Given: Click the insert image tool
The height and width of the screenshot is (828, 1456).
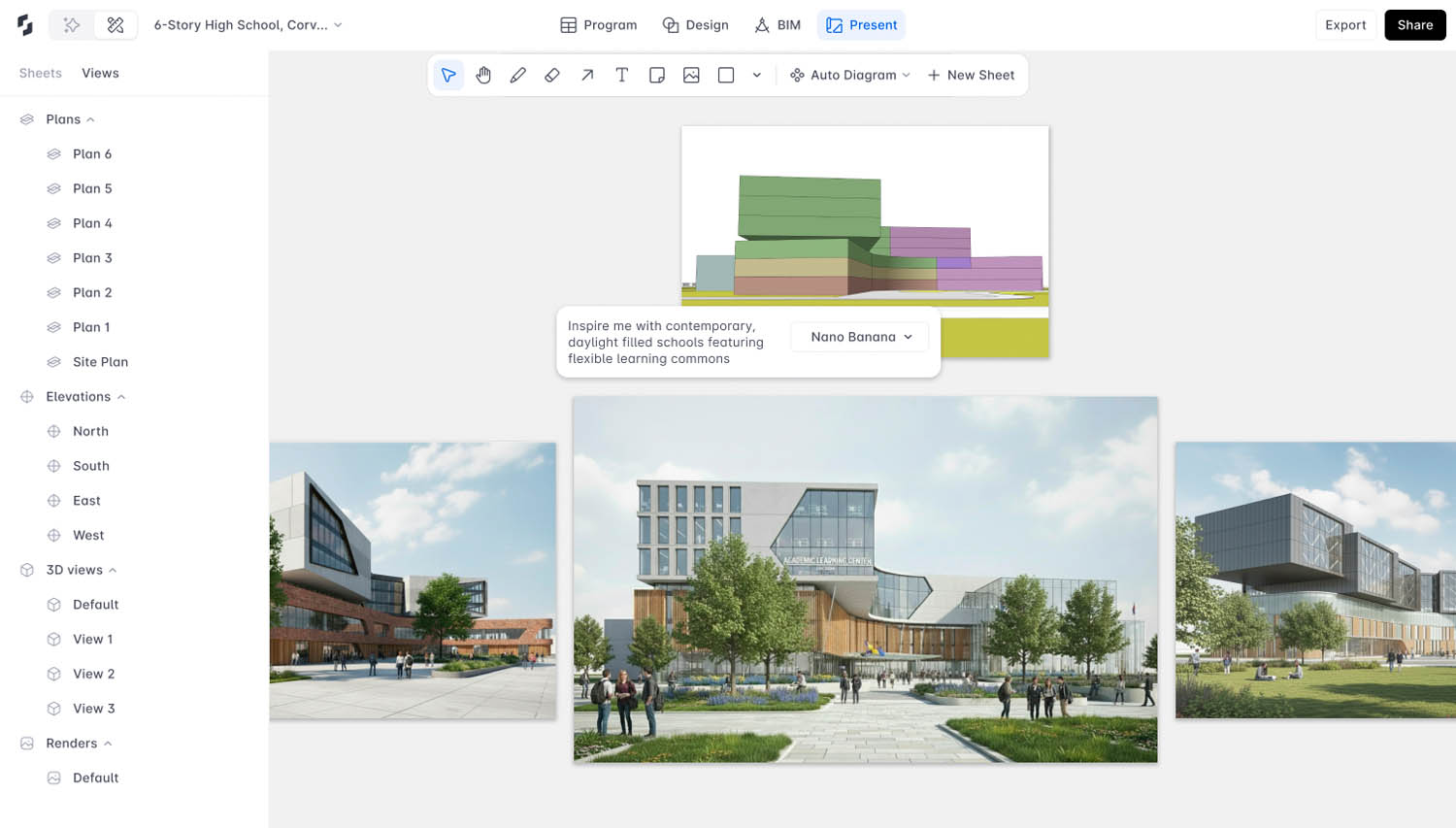Looking at the screenshot, I should tap(691, 75).
